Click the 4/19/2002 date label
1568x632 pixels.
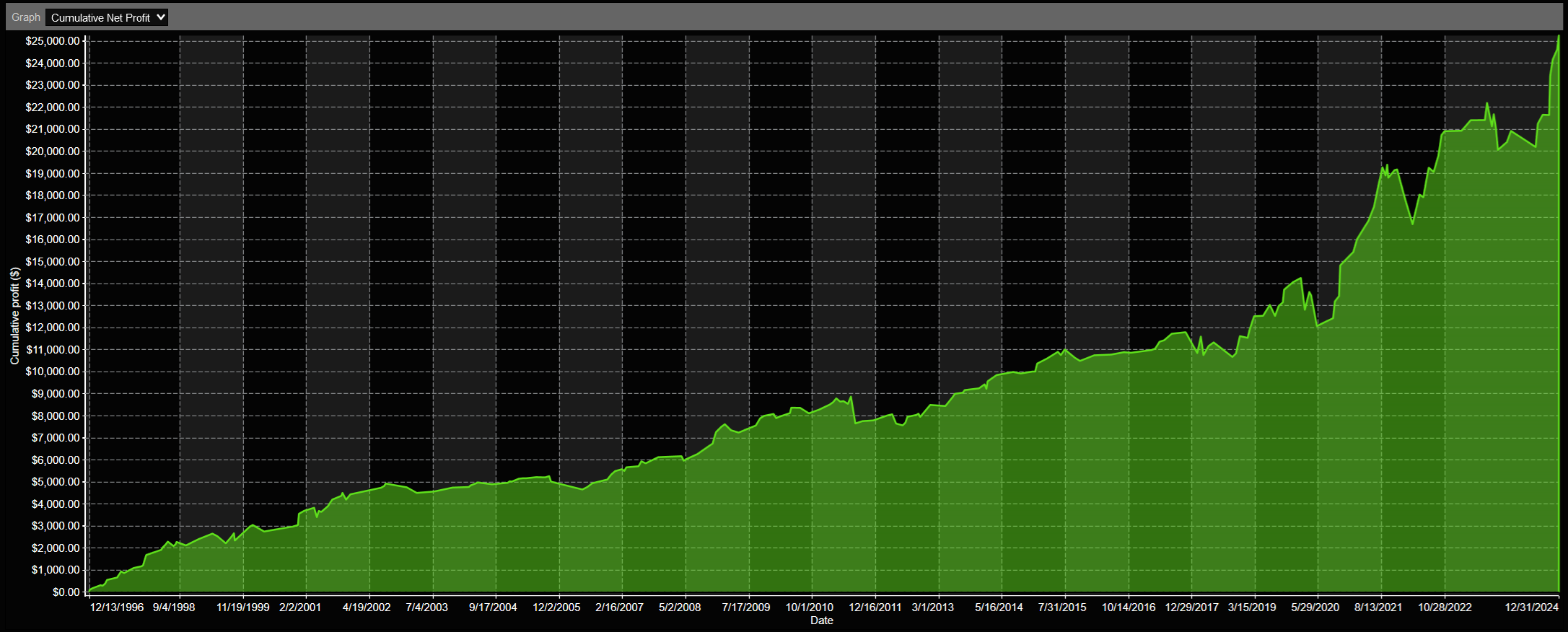click(x=367, y=607)
